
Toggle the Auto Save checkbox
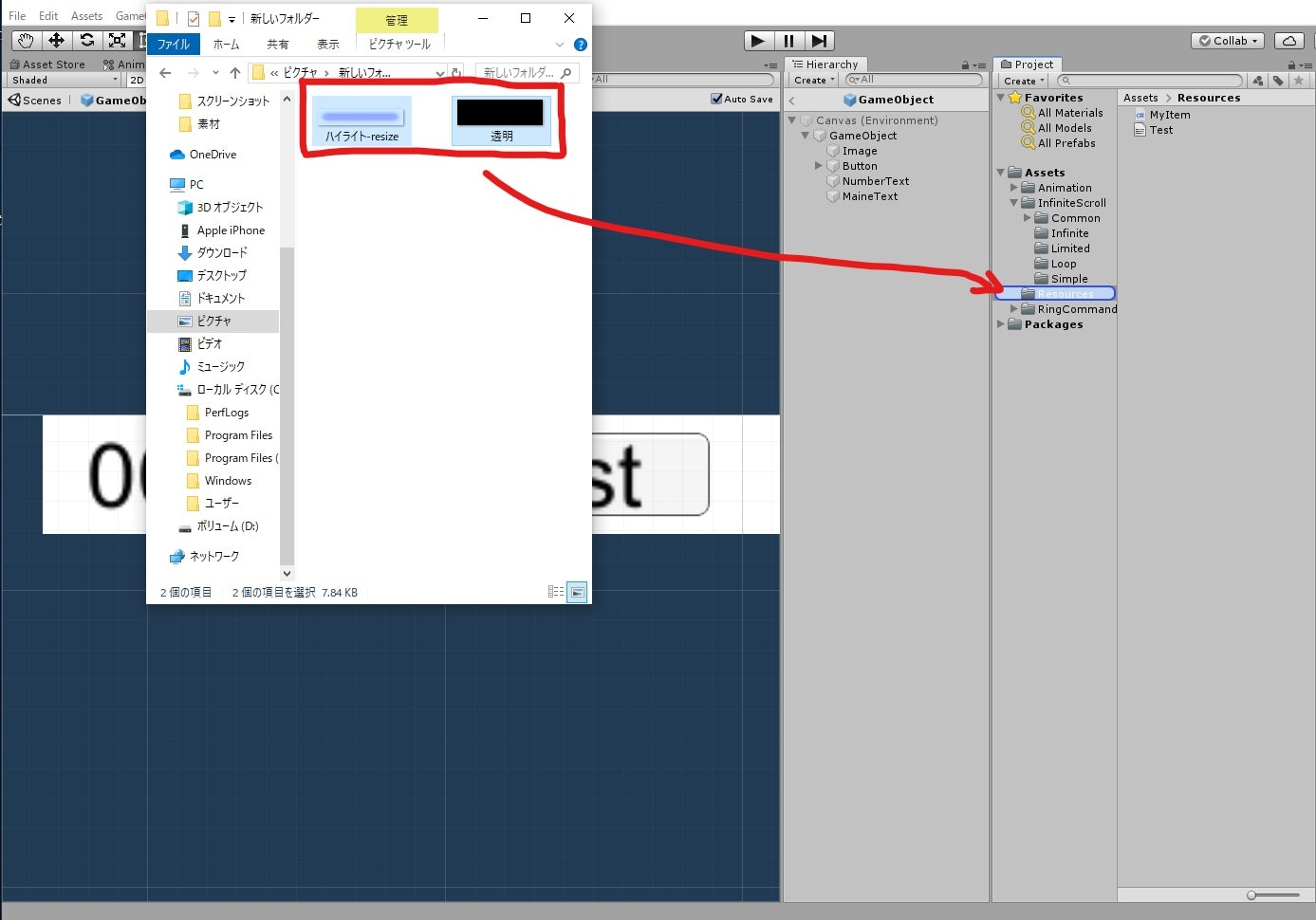(x=716, y=99)
